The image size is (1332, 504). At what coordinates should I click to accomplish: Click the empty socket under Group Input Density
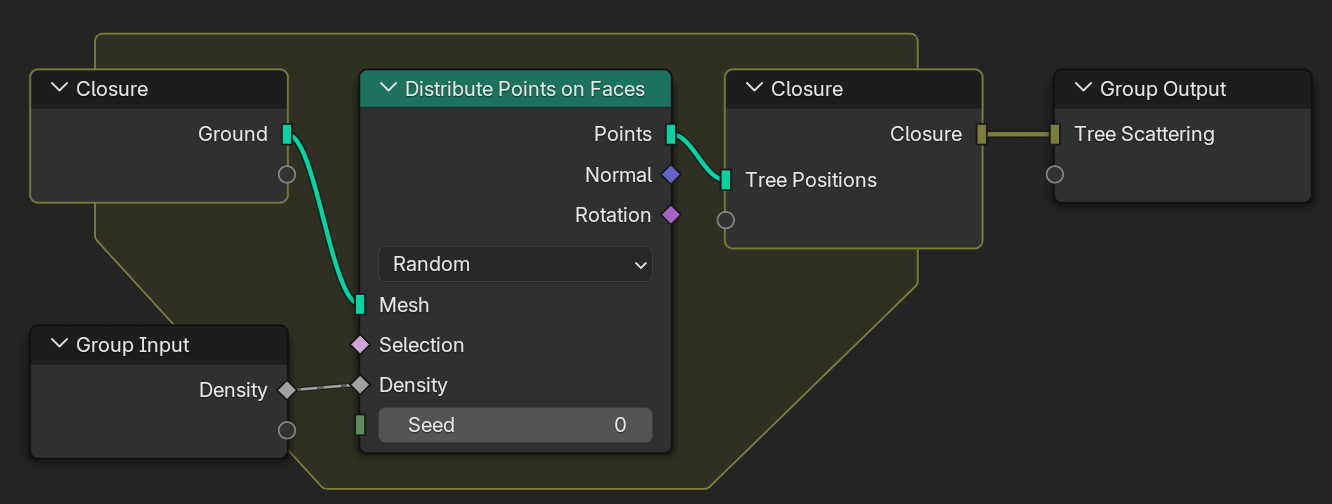[x=287, y=430]
